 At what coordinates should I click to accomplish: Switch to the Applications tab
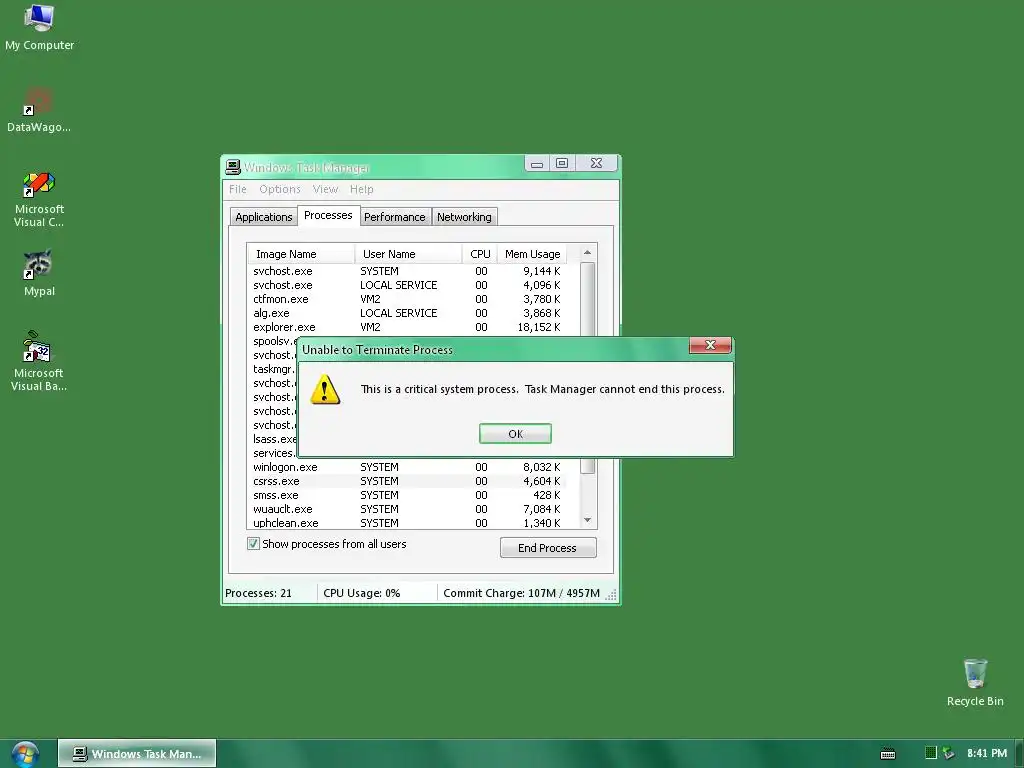pos(263,217)
